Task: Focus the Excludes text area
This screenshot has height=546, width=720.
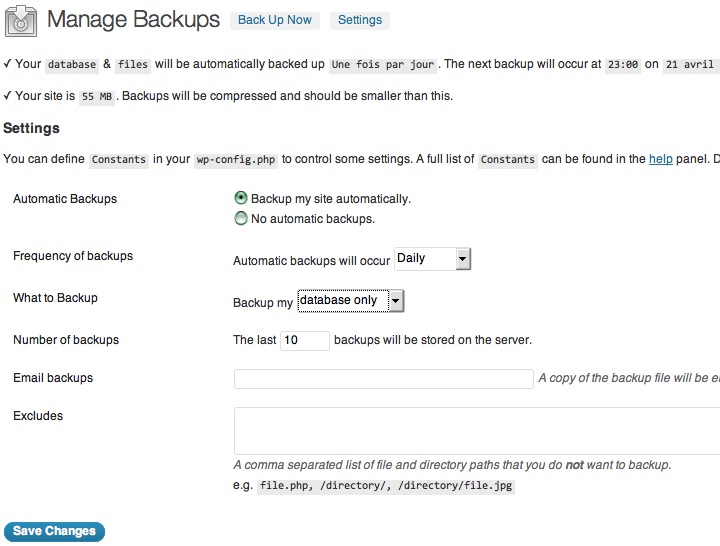Action: click(x=477, y=431)
